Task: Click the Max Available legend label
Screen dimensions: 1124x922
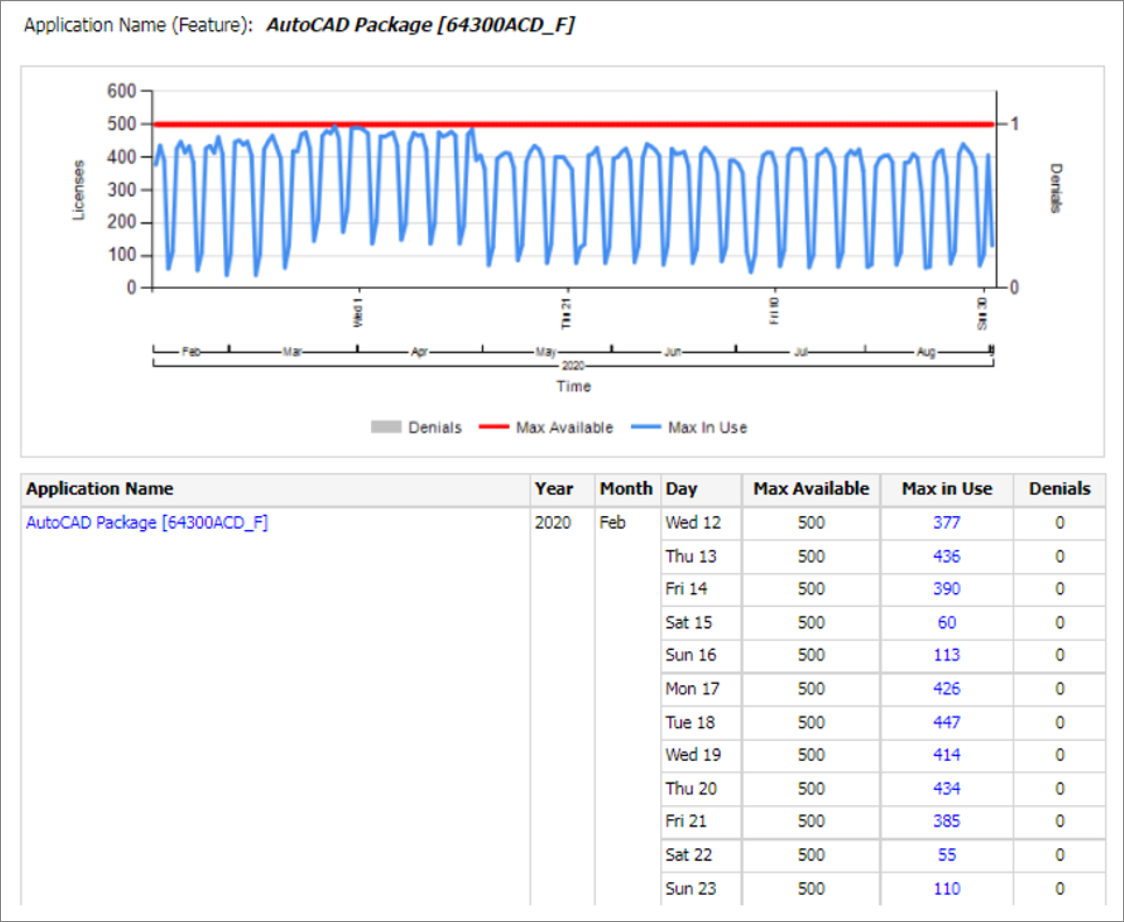Action: pos(564,427)
